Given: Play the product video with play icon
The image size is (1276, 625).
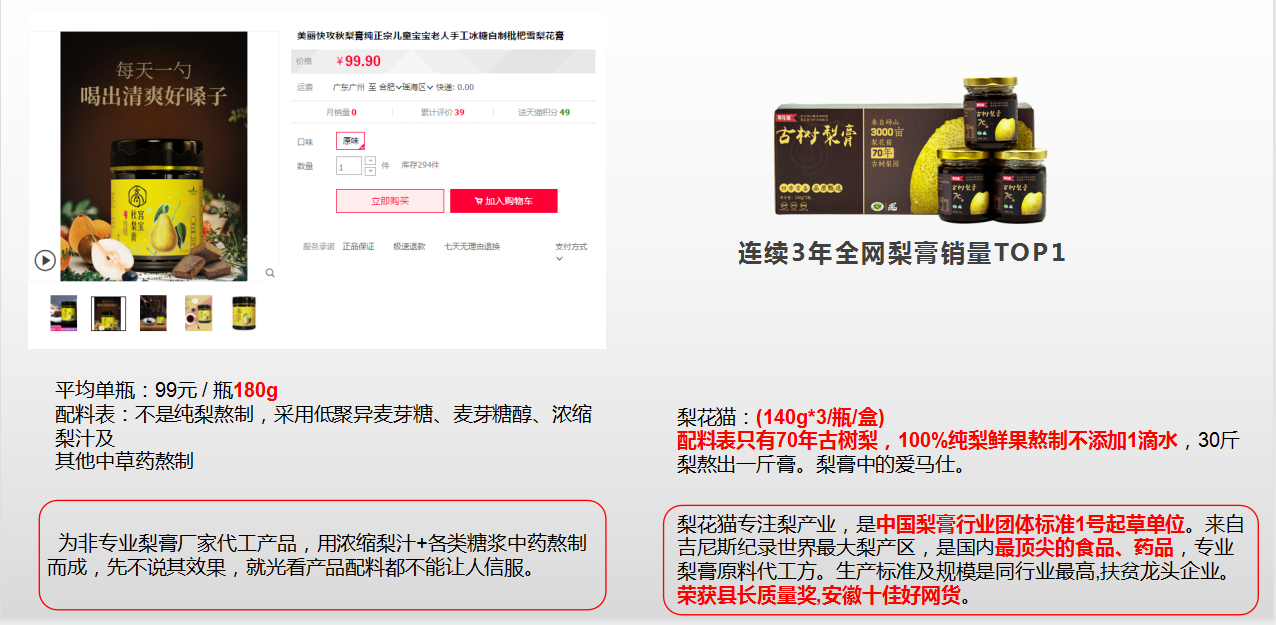Looking at the screenshot, I should coord(45,260).
